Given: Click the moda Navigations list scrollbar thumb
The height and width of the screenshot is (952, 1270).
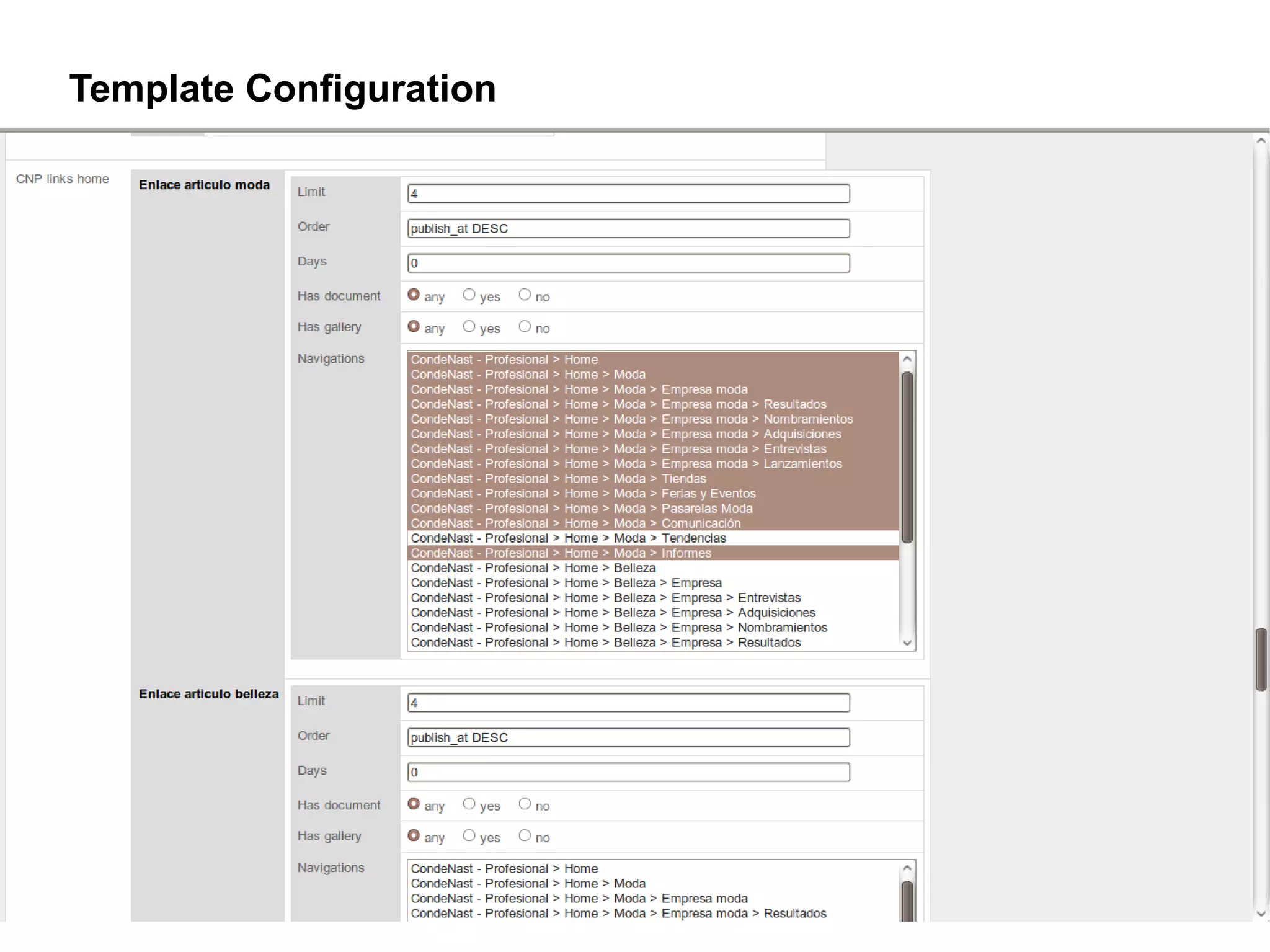Looking at the screenshot, I should pos(907,458).
